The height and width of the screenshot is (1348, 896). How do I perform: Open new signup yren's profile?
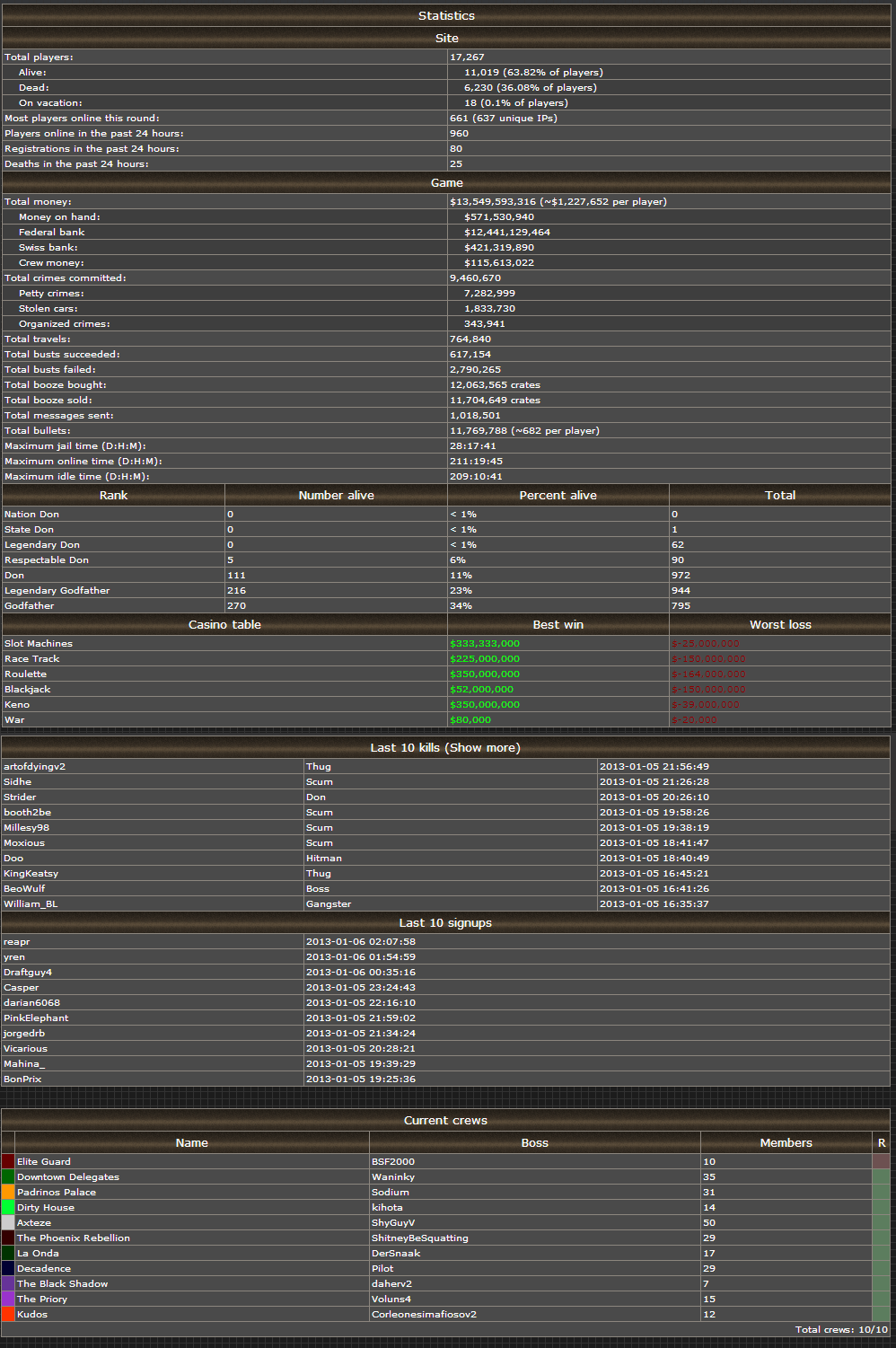pyautogui.click(x=14, y=956)
